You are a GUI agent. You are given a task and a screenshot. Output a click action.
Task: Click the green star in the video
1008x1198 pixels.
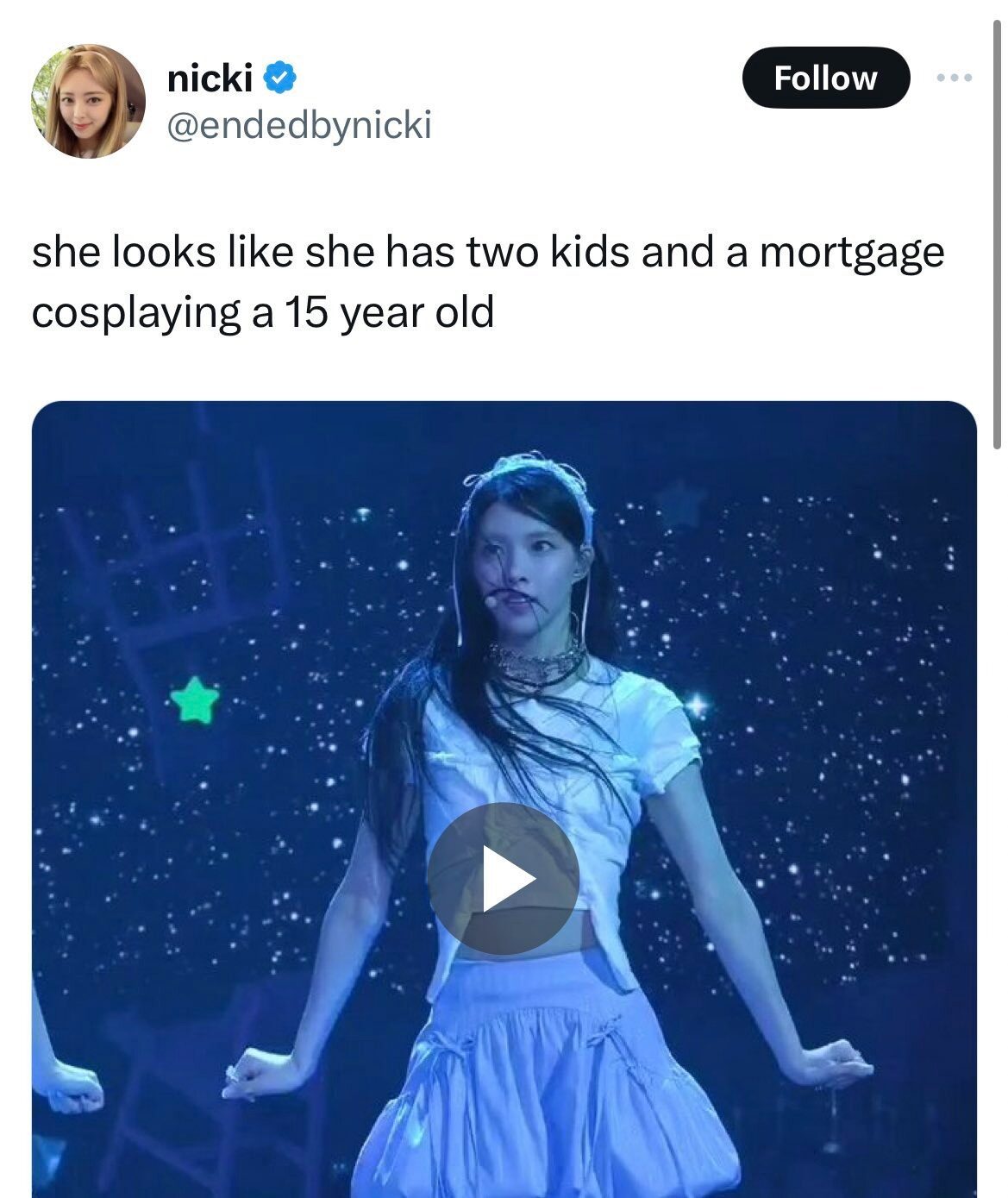[x=195, y=699]
